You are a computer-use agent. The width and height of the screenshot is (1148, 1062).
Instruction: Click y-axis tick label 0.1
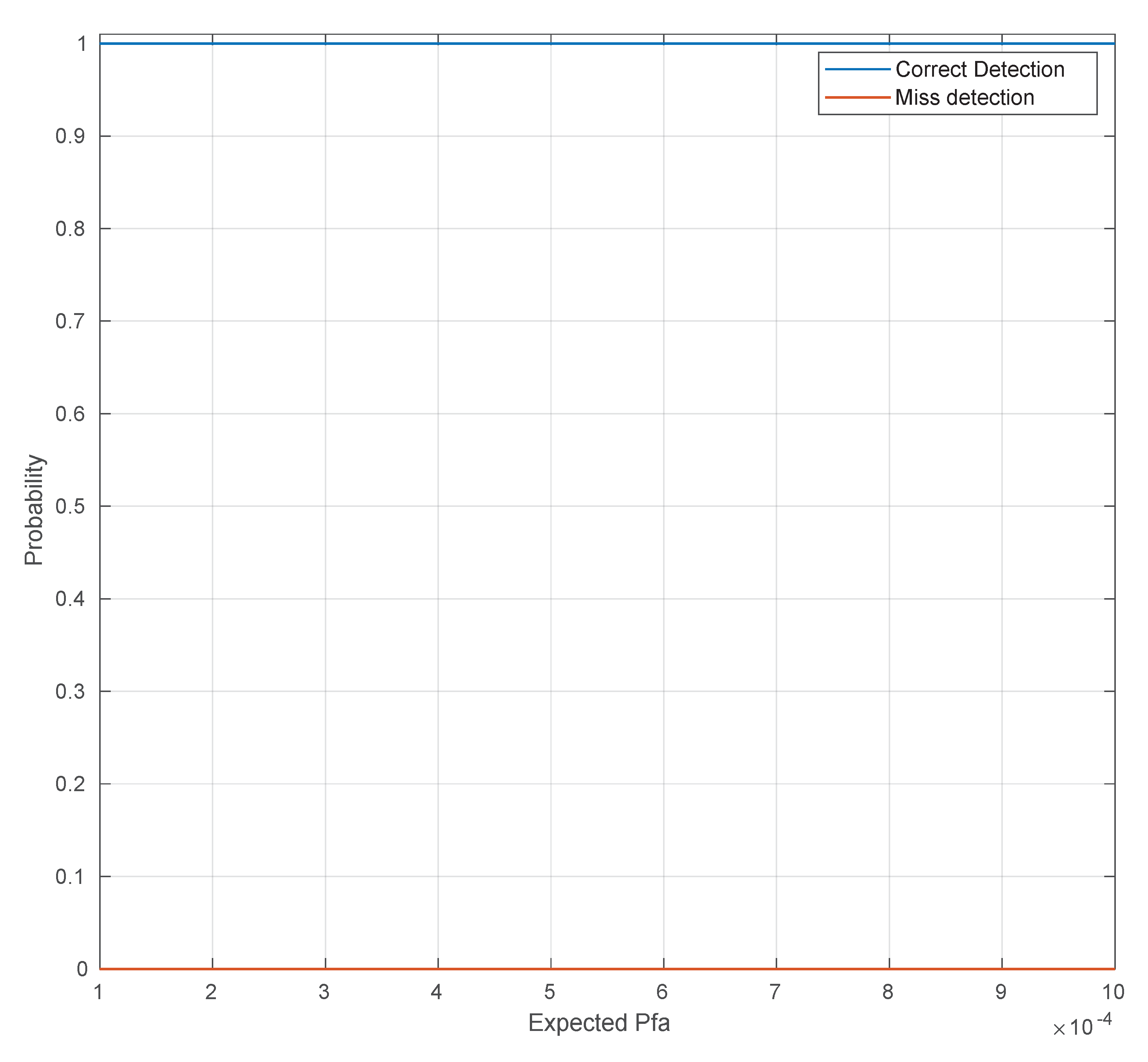pyautogui.click(x=70, y=877)
